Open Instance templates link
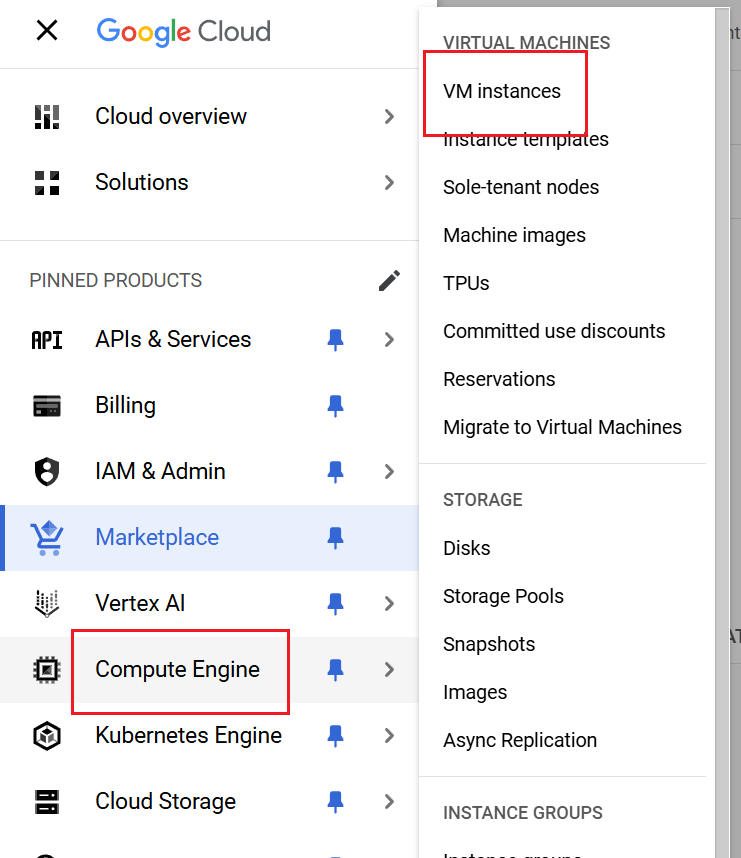 (526, 140)
